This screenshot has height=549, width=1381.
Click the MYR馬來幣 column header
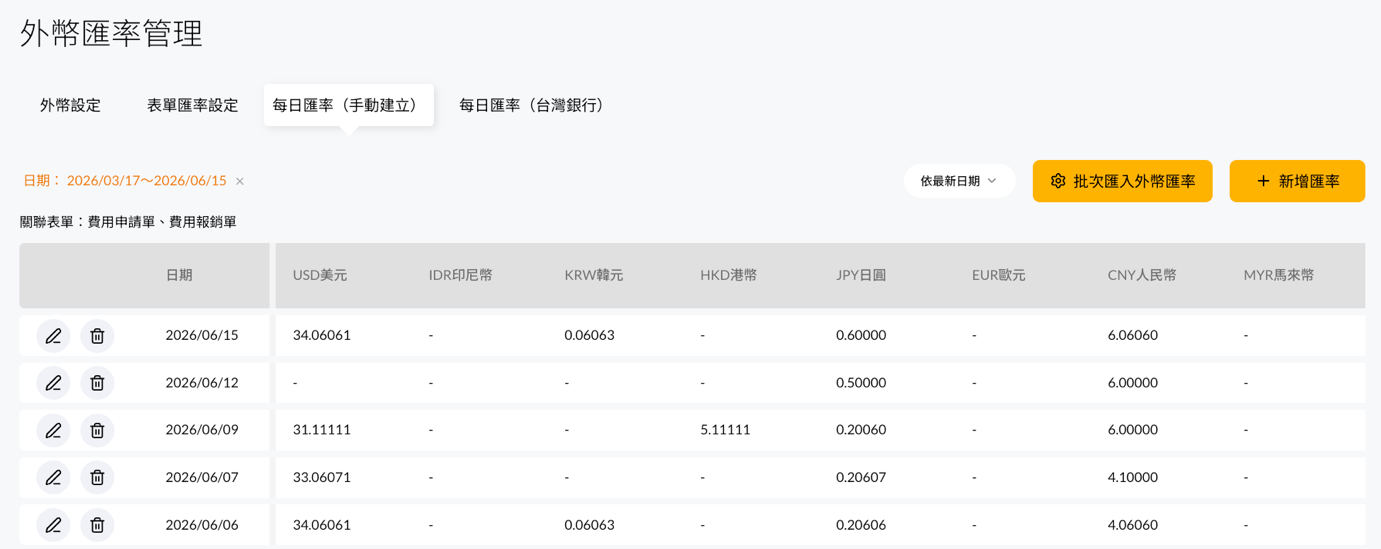pyautogui.click(x=1279, y=275)
